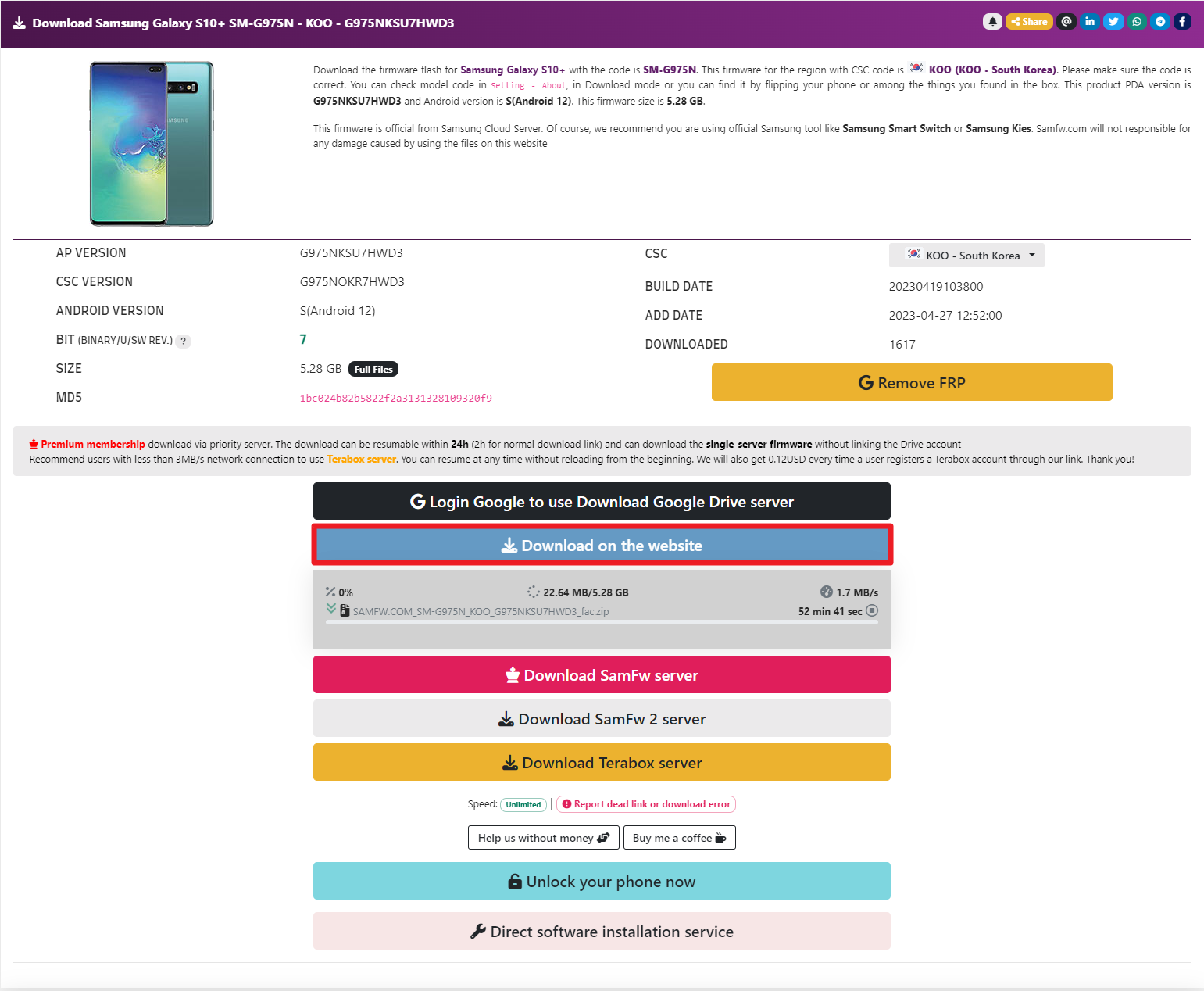Click the downloaded count 1617
Viewport: 1204px width, 991px height.
902,345
